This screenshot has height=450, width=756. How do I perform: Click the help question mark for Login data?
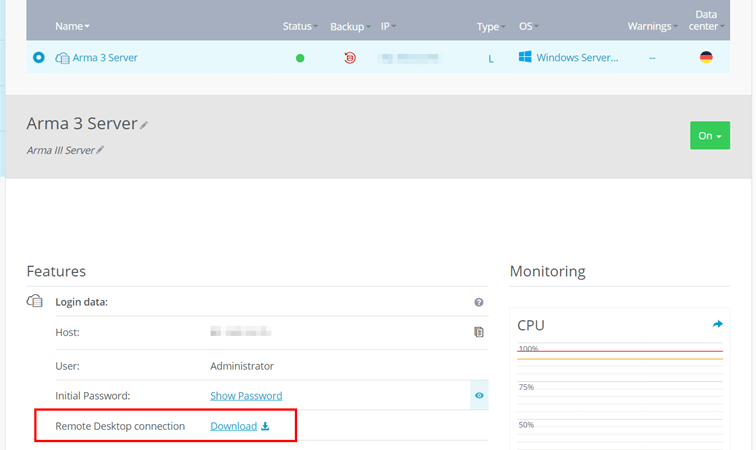(x=478, y=302)
